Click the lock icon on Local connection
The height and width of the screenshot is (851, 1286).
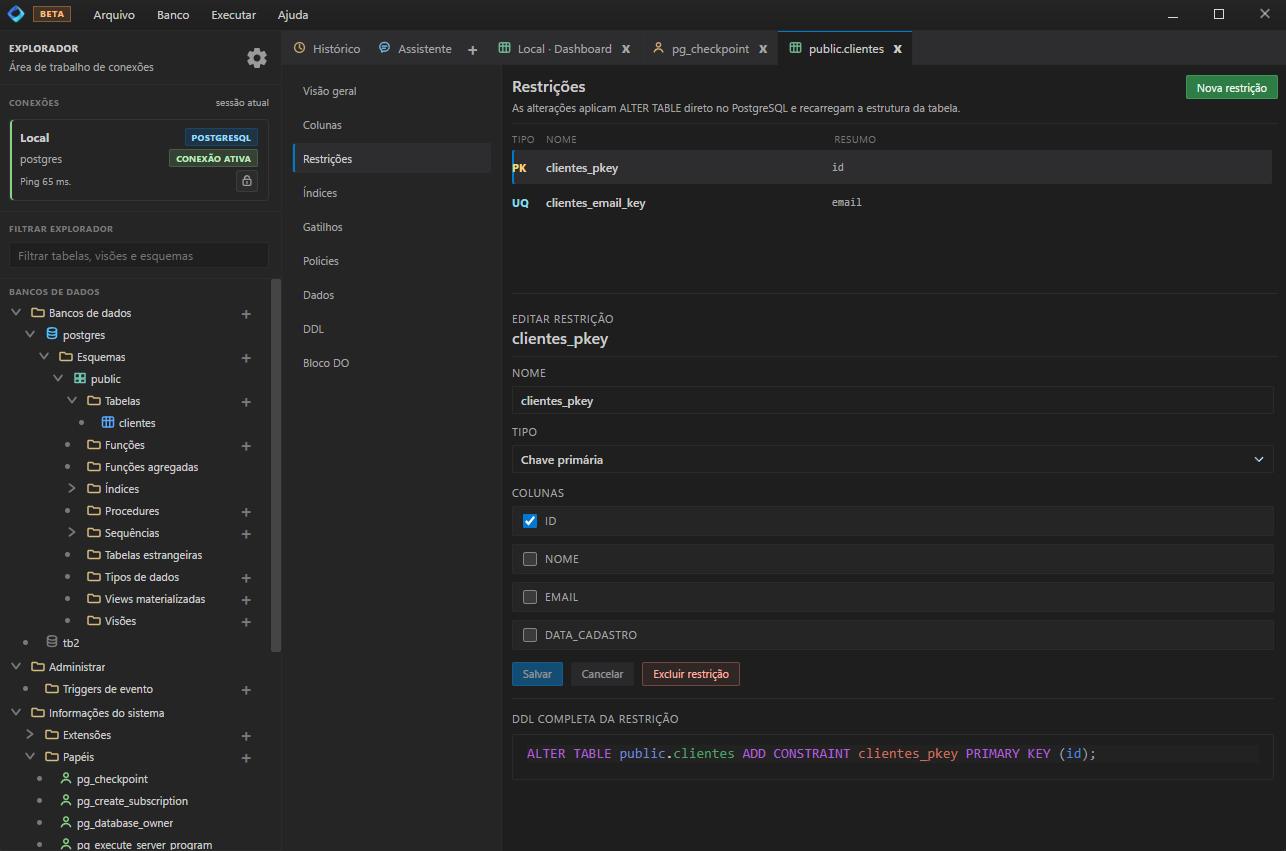[x=247, y=181]
